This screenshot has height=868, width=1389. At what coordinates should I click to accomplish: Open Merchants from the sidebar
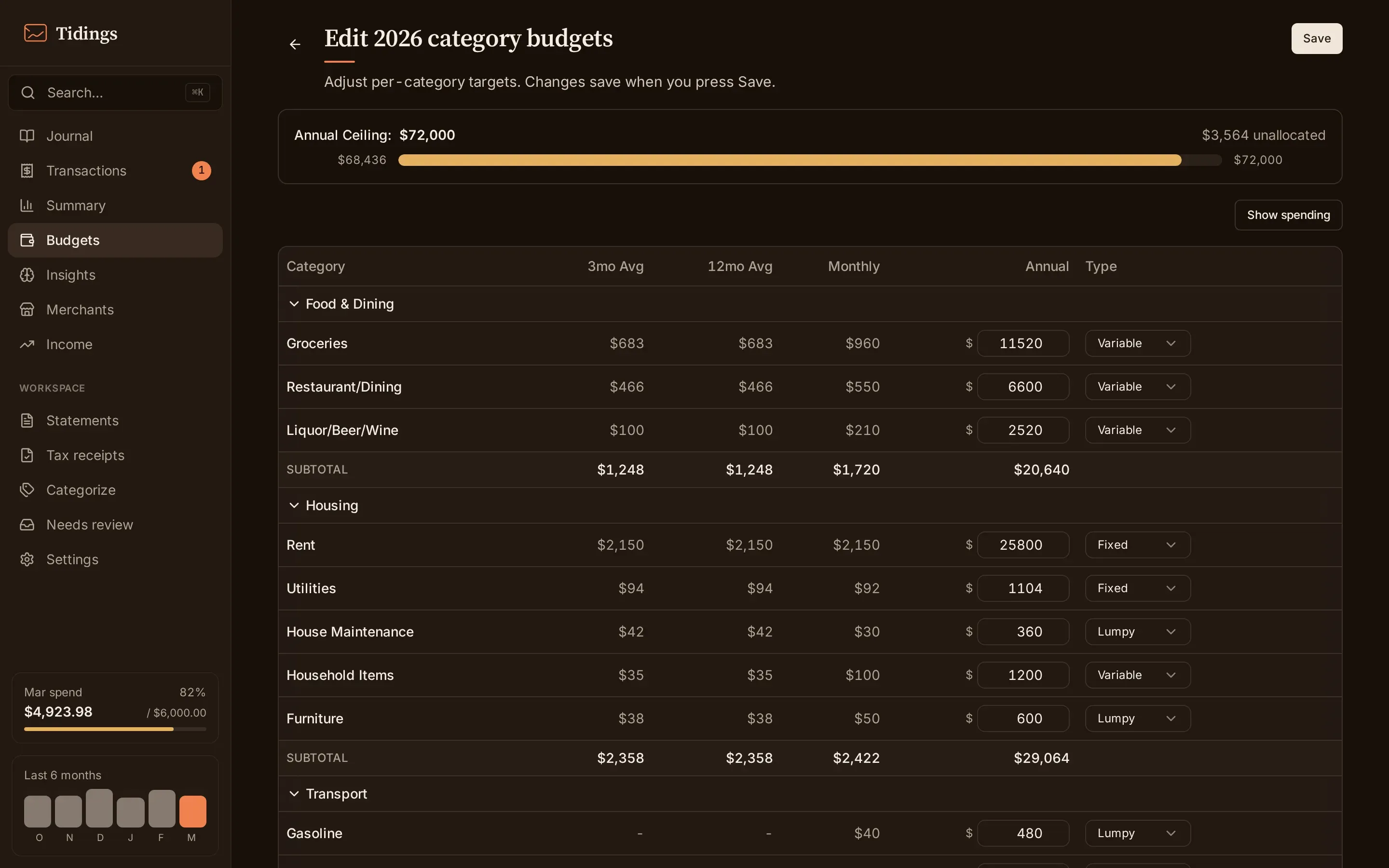coord(115,310)
